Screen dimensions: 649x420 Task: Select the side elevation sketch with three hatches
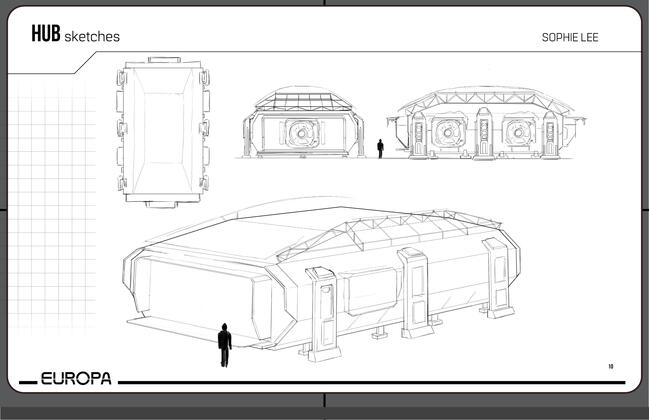pyautogui.click(x=485, y=125)
